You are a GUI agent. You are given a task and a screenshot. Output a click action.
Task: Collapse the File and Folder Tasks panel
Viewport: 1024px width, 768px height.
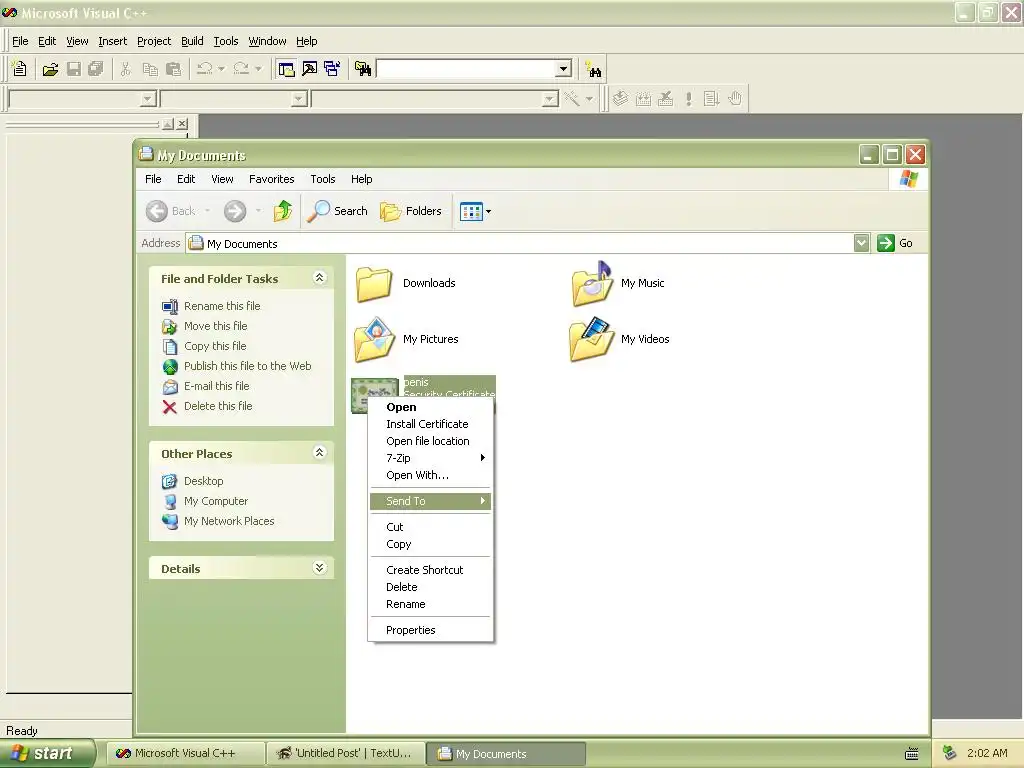point(319,278)
